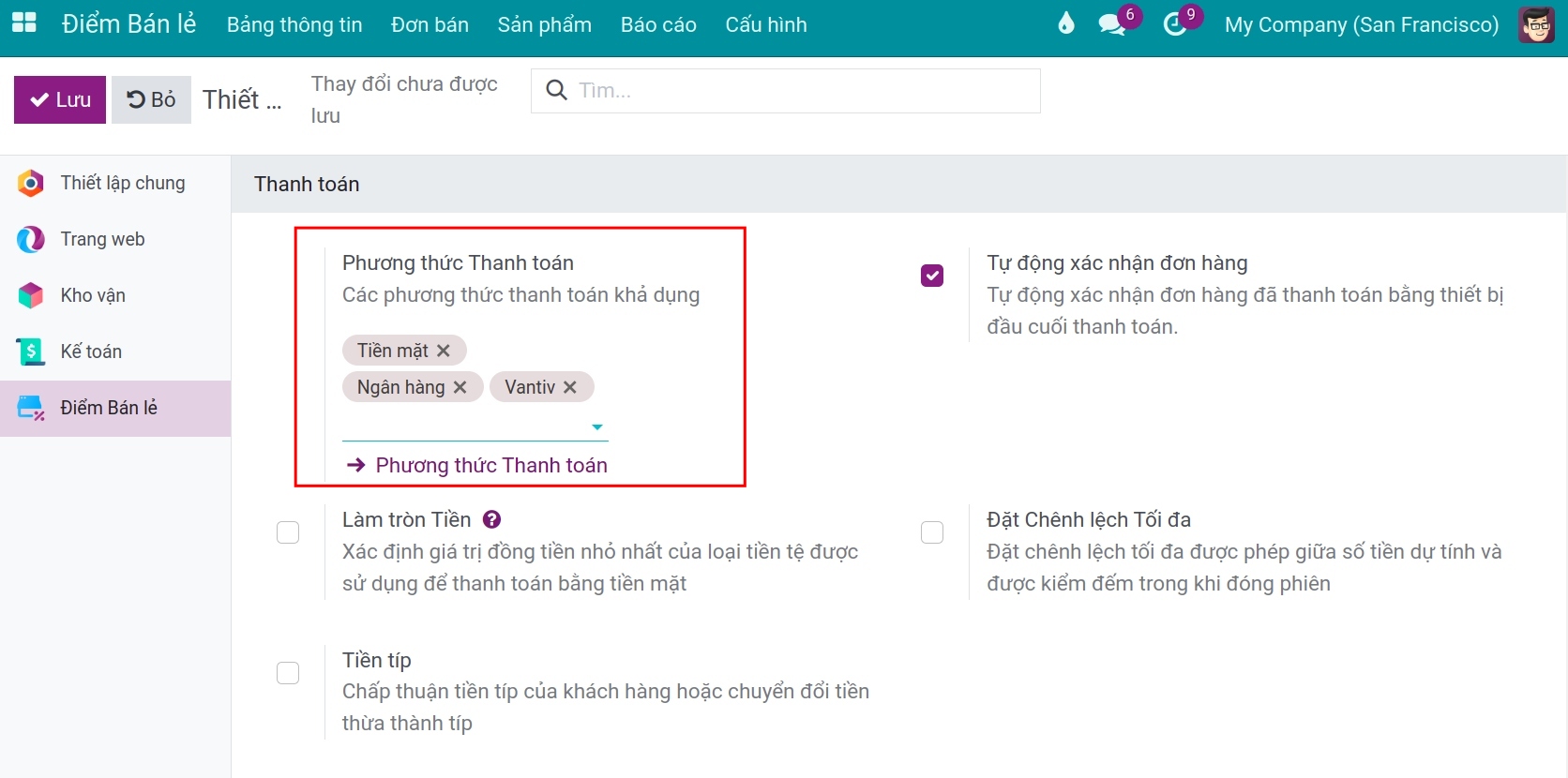Click the Ngân hàng tag label
Image resolution: width=1568 pixels, height=778 pixels.
pos(400,387)
